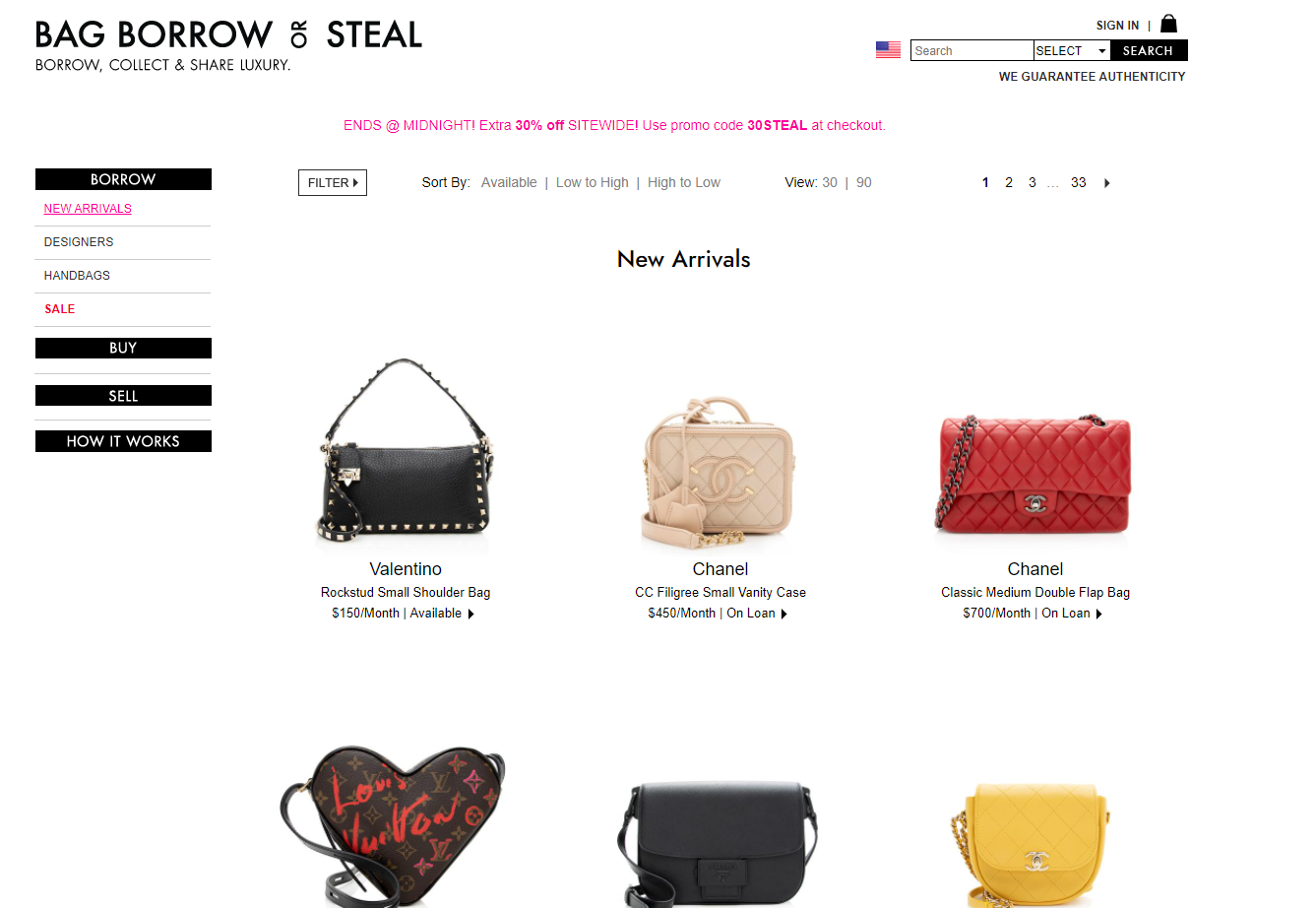Viewport: 1316px width, 908px height.
Task: Click arrow beside CC Filigree On Loan
Action: pyautogui.click(x=783, y=614)
